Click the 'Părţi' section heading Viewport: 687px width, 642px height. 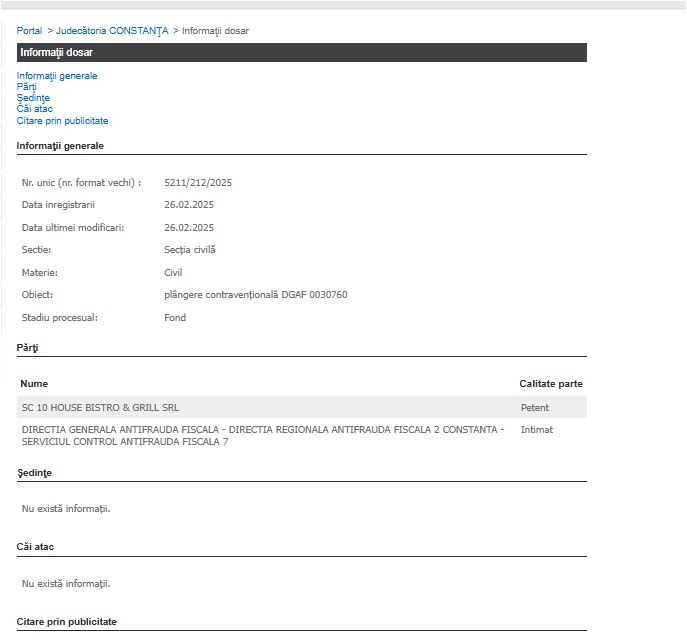click(28, 348)
